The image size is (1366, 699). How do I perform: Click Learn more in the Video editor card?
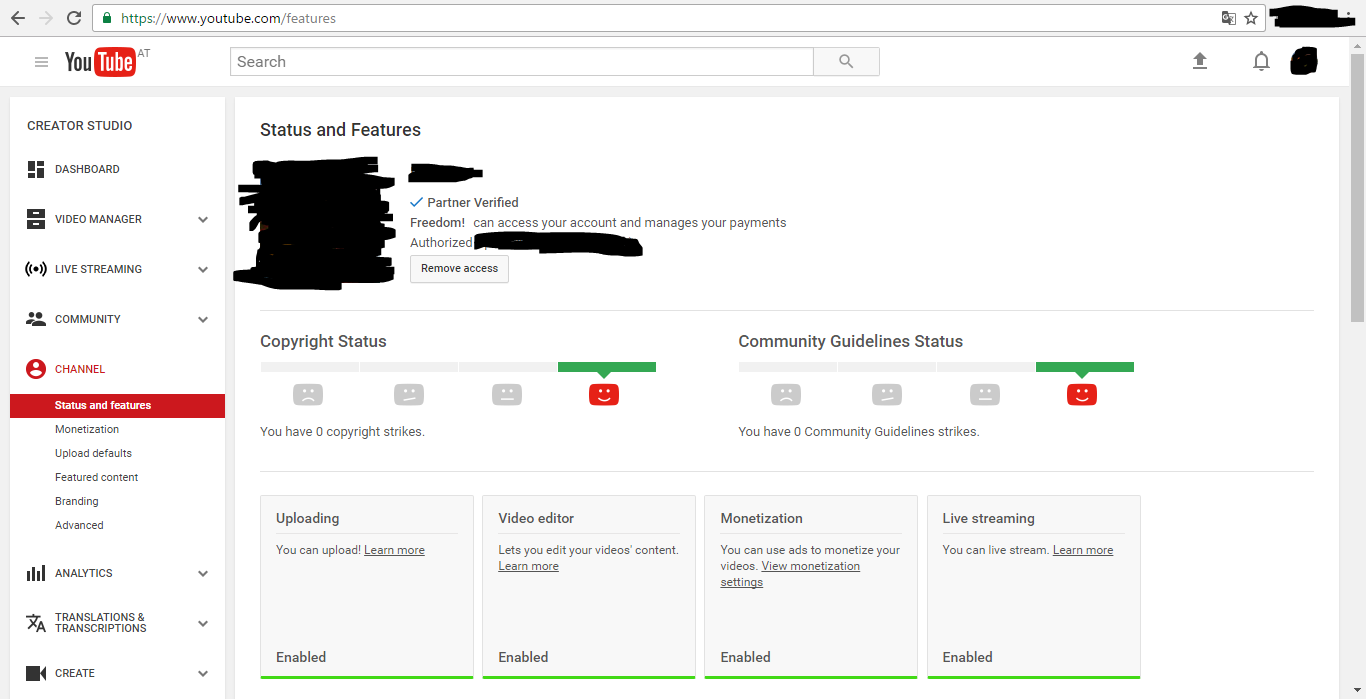[529, 566]
